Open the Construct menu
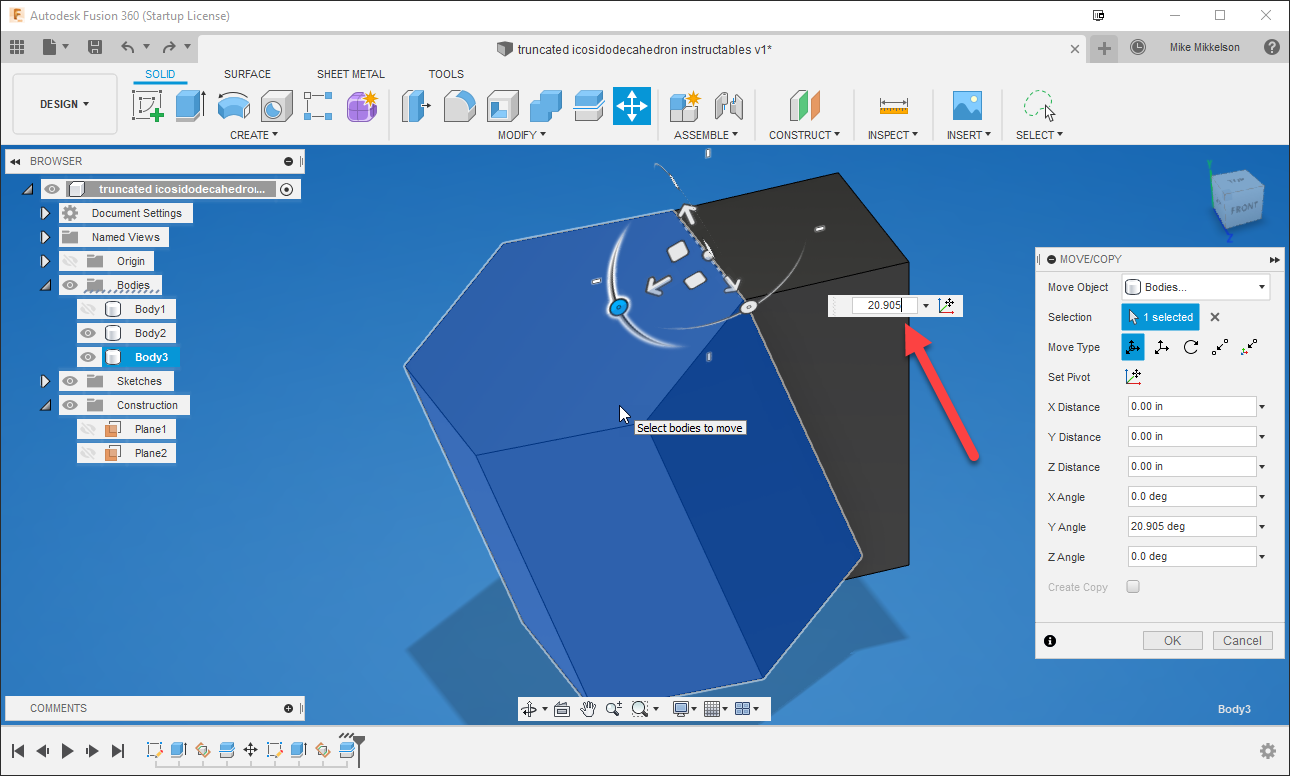 pyautogui.click(x=805, y=134)
